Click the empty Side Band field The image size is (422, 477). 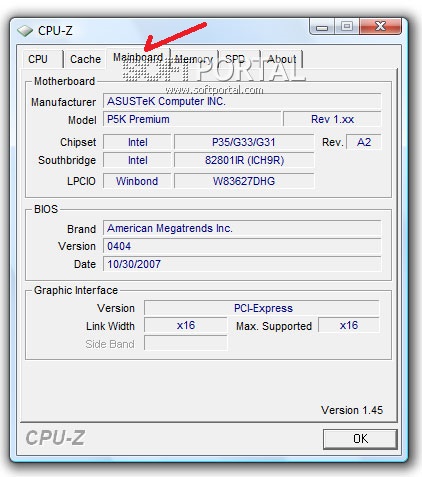point(186,343)
